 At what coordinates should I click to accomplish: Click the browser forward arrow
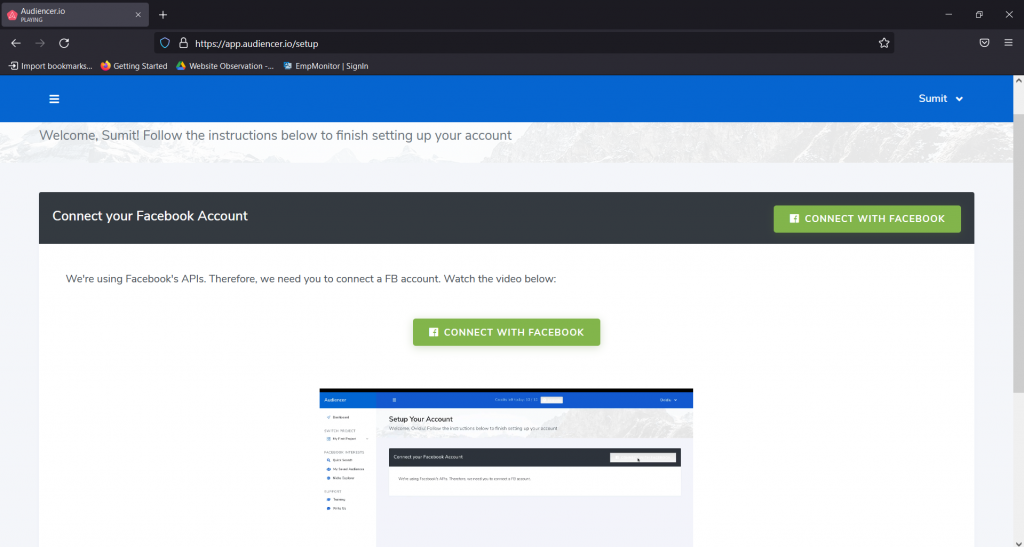(40, 43)
